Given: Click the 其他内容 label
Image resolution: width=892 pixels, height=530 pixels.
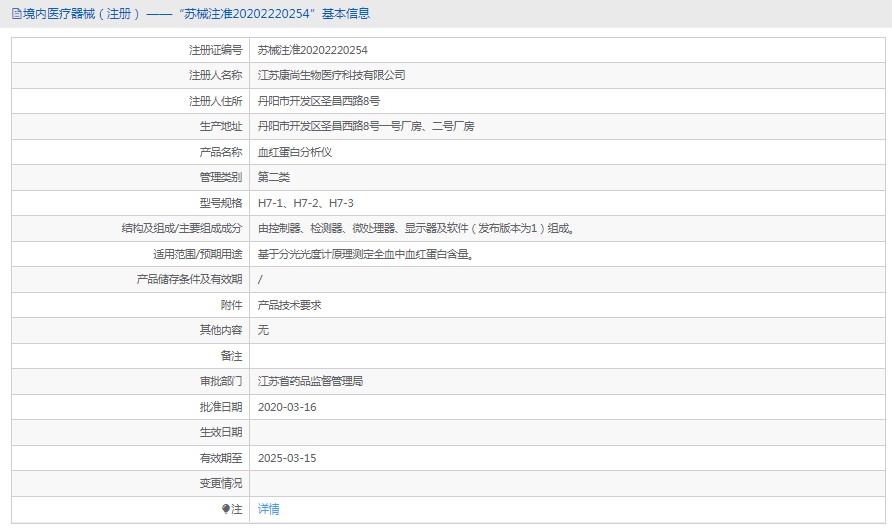Looking at the screenshot, I should [x=221, y=330].
